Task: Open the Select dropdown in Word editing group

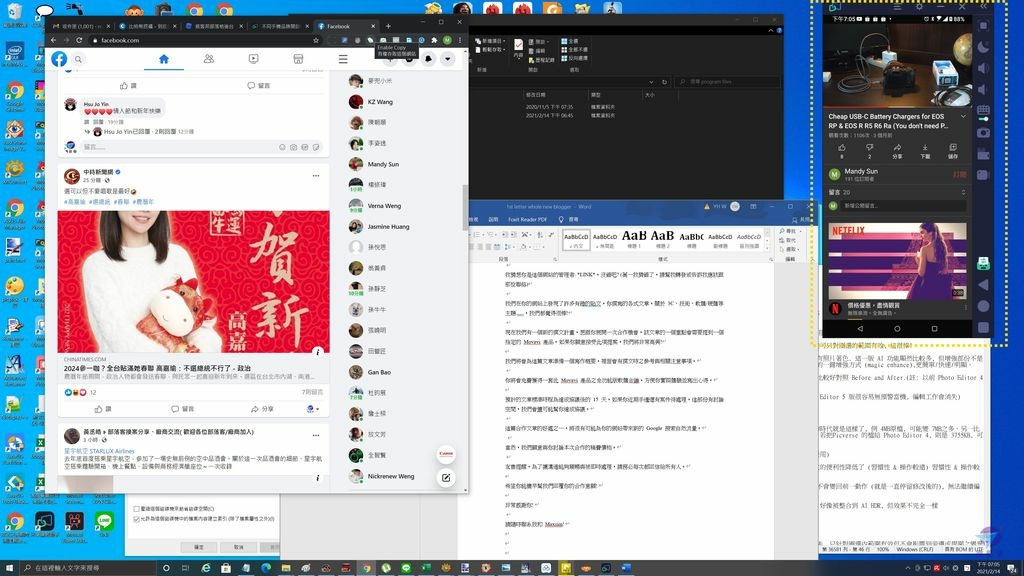Action: 790,249
